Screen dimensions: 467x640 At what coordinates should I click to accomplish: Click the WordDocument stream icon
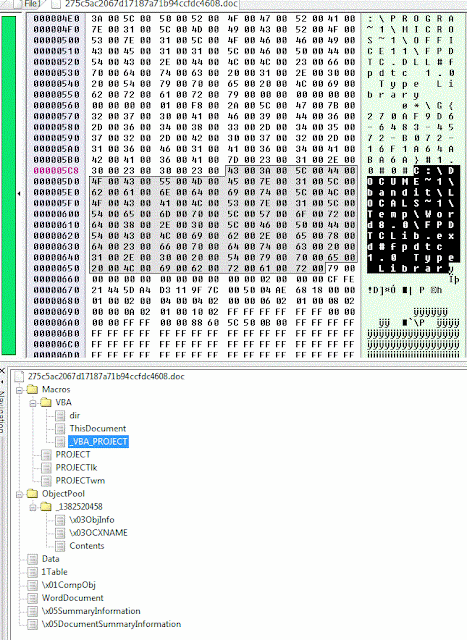(32, 598)
